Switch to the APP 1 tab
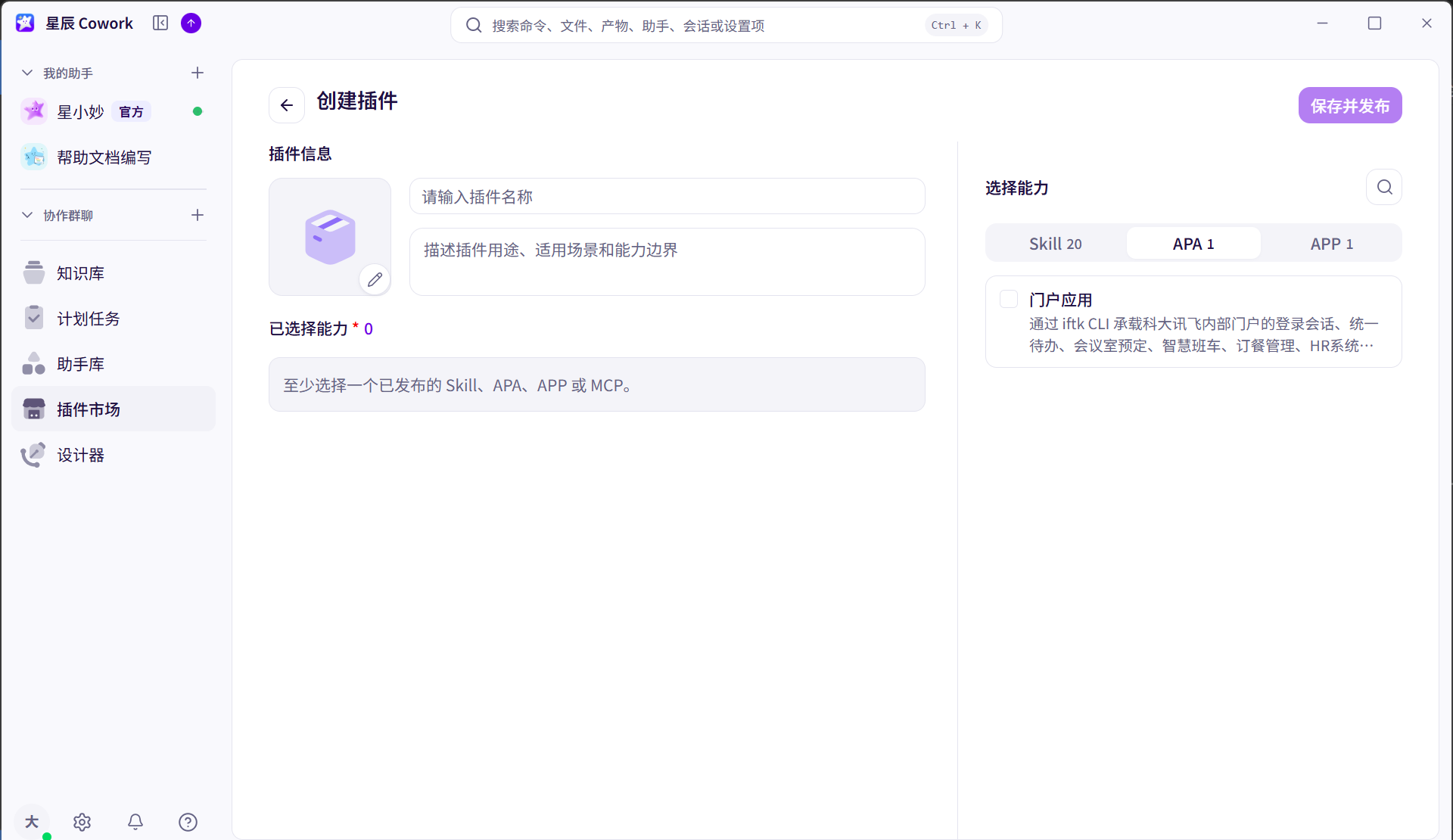The height and width of the screenshot is (840, 1453). (1332, 244)
